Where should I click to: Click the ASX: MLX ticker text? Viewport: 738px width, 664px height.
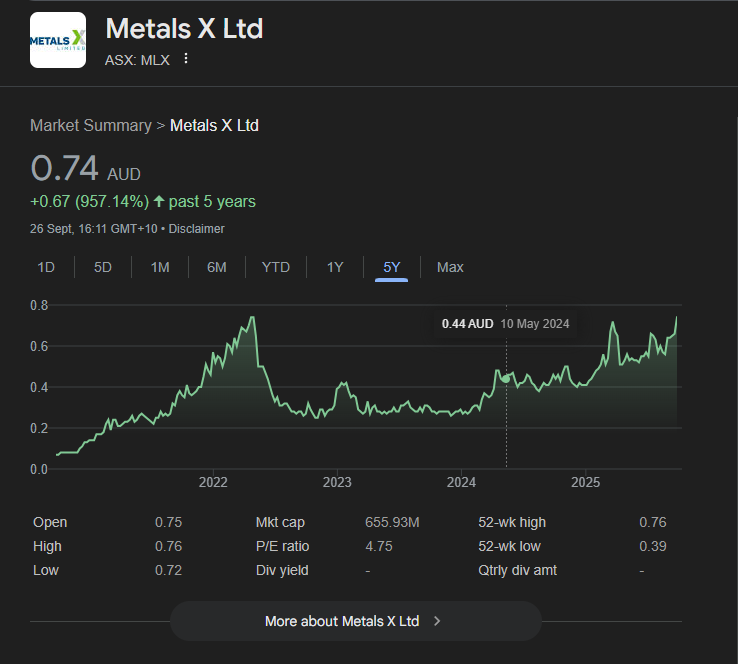137,60
